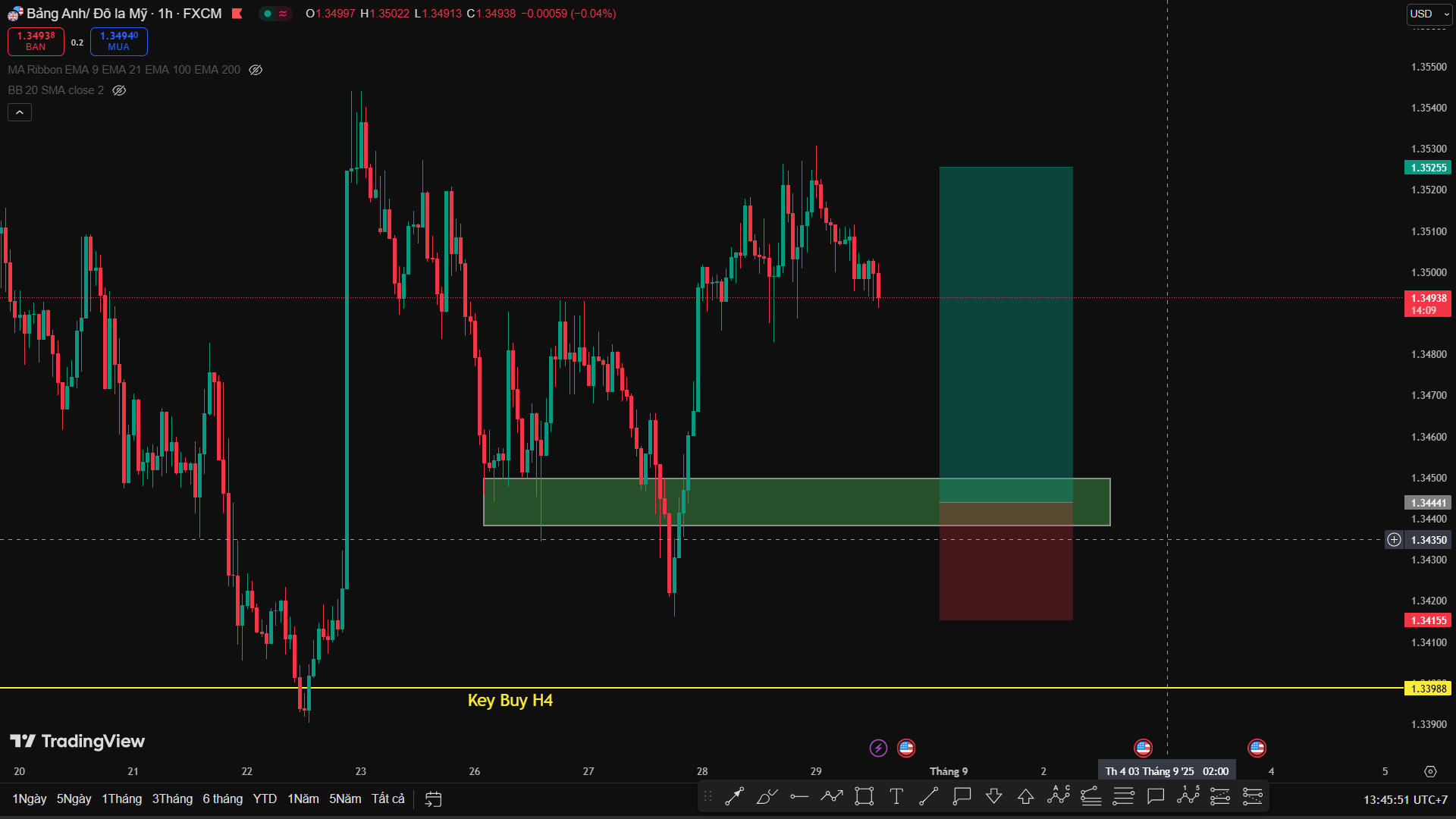Open the go-to-date calendar icon

click(433, 799)
